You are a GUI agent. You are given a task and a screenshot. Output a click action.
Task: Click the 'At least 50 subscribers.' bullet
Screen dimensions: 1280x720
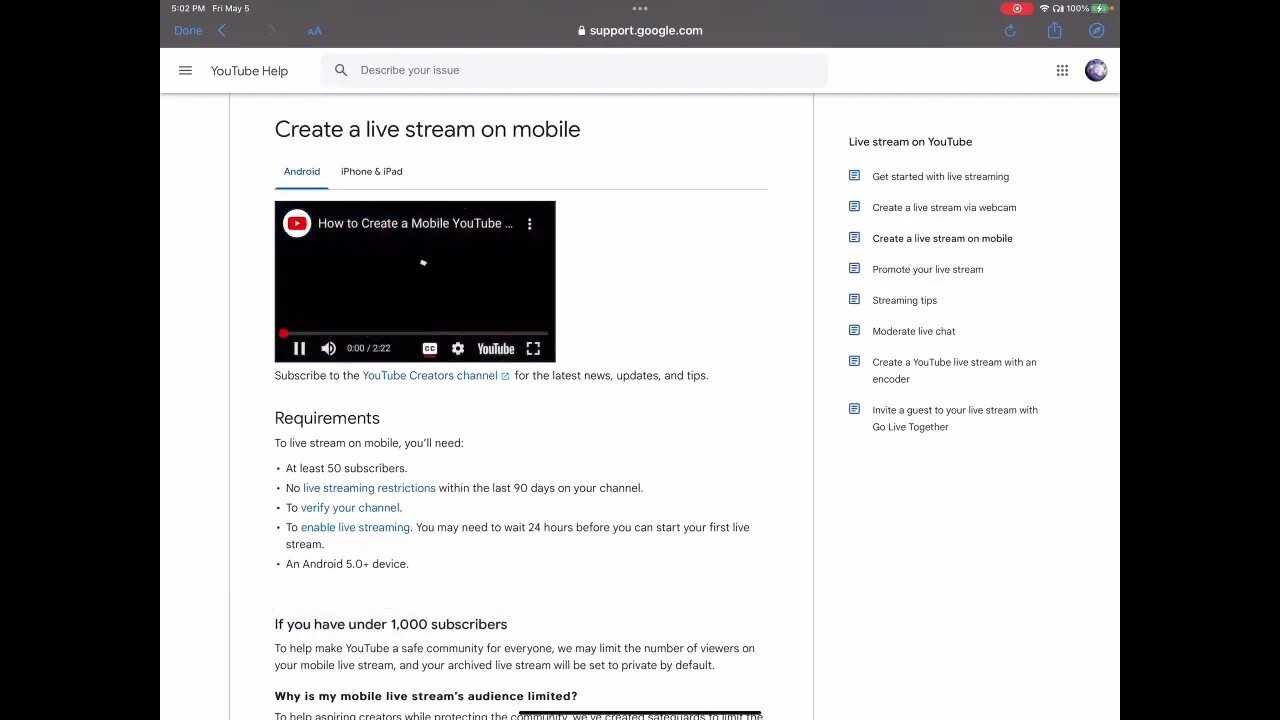pos(346,468)
